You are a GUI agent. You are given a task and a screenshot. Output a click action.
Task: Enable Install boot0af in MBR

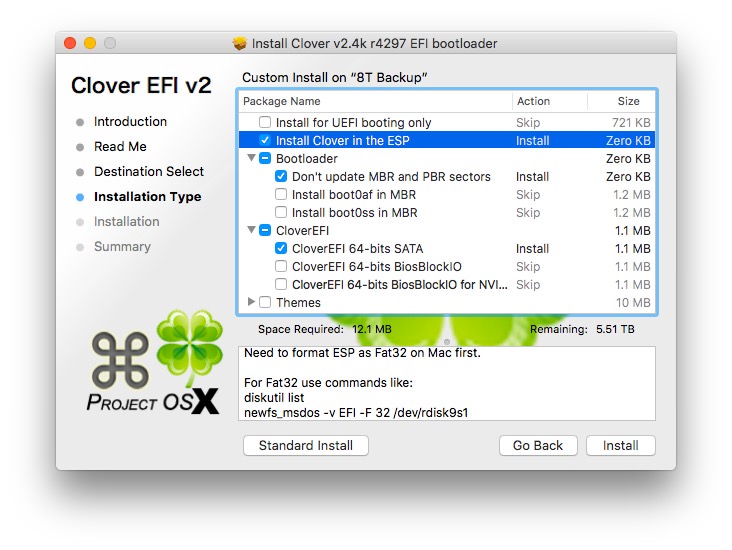(x=281, y=194)
